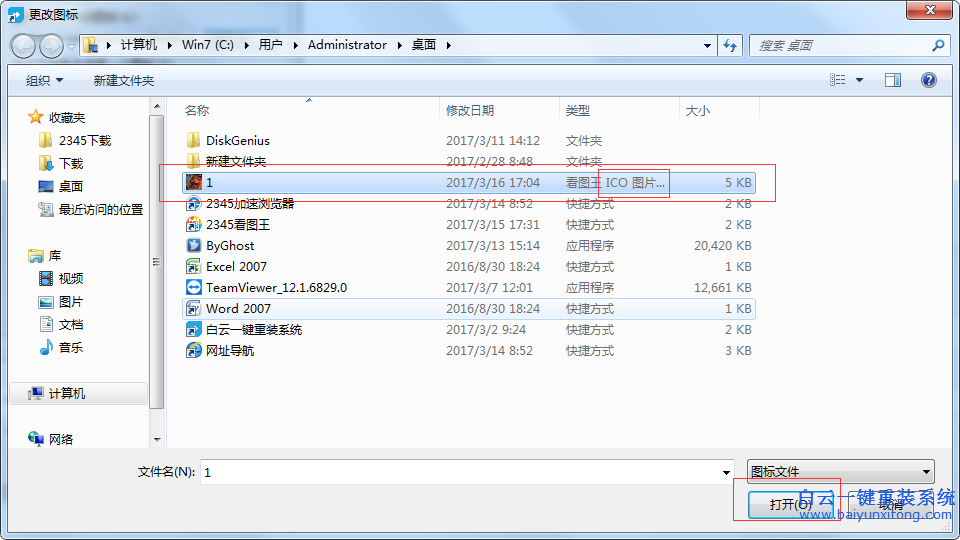Close the 更改图标 dialog
960x540 pixels.
point(929,10)
